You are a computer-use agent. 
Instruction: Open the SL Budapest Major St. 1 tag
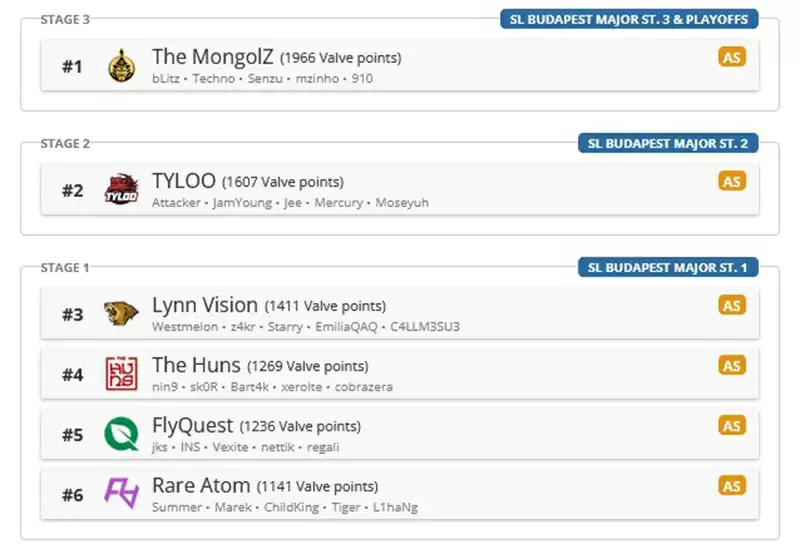(x=668, y=267)
